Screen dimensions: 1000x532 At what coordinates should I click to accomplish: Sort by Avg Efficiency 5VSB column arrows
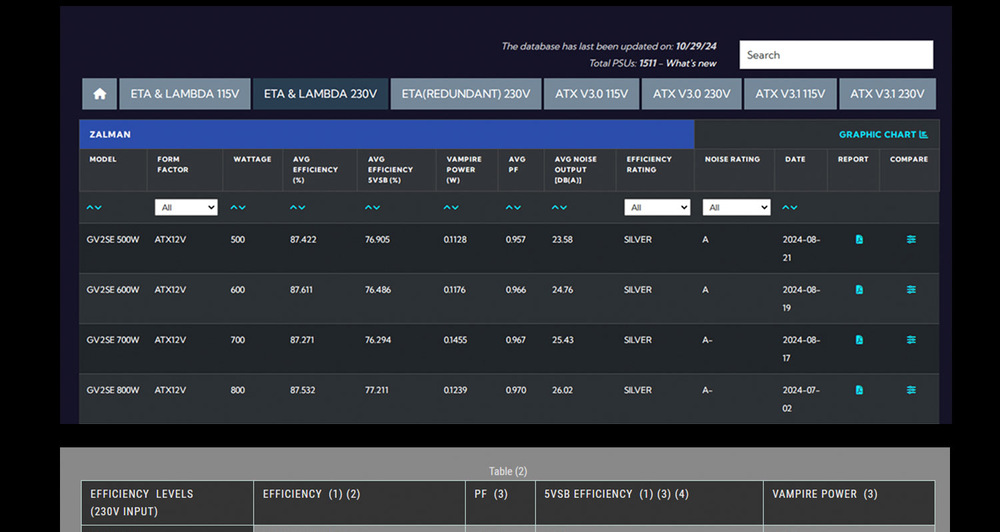pos(372,207)
